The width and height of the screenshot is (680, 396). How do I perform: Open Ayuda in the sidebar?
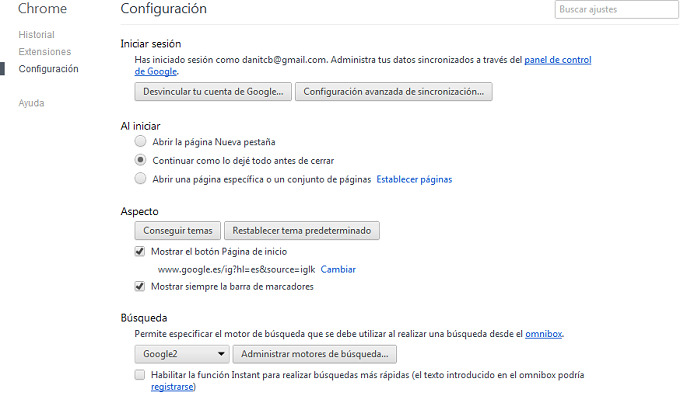[x=31, y=103]
